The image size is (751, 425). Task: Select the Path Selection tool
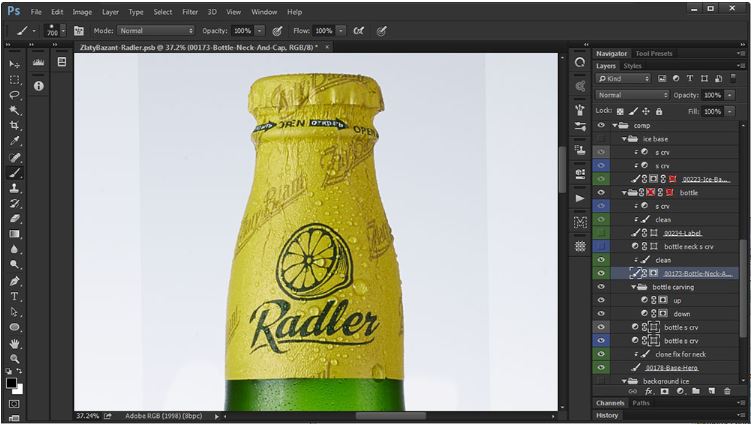(x=14, y=312)
